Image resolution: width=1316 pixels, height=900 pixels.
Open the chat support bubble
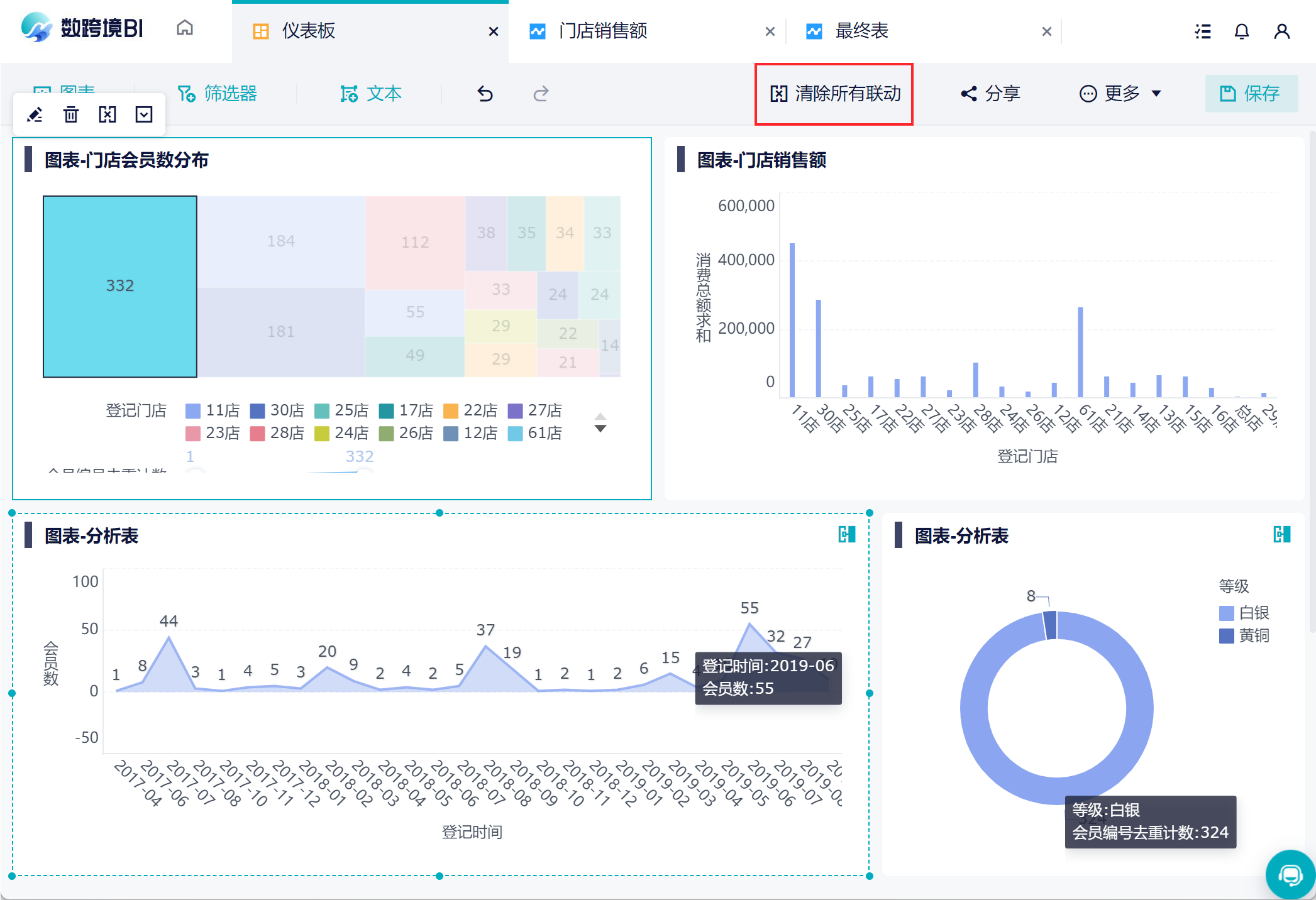1290,874
